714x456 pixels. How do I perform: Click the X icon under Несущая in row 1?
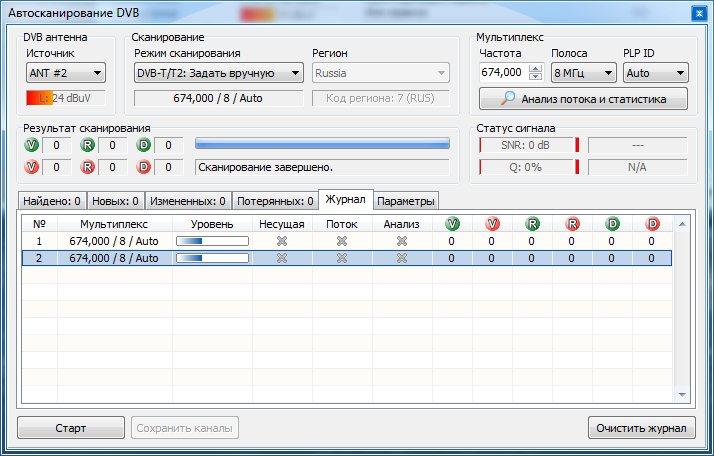[x=281, y=241]
